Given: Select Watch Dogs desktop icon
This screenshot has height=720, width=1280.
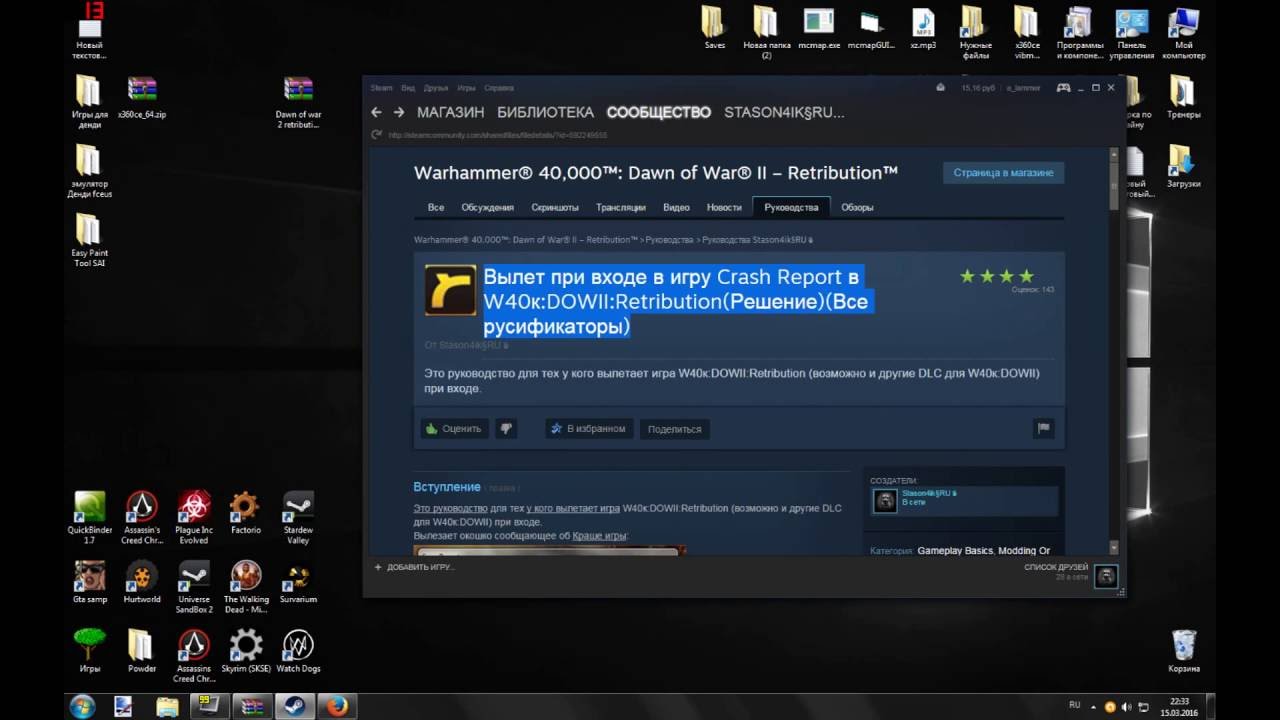Looking at the screenshot, I should pos(298,650).
